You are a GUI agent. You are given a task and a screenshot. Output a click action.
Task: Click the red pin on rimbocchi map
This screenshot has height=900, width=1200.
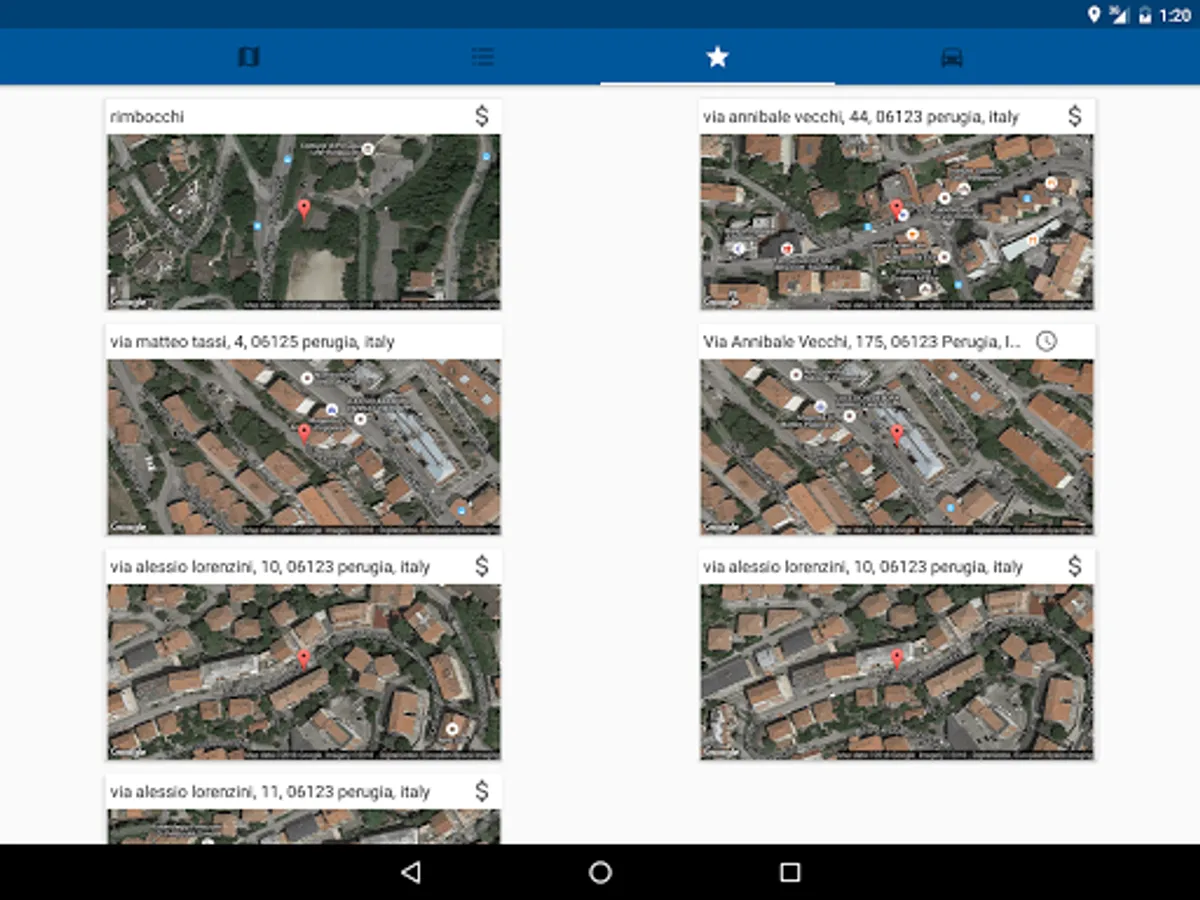pos(304,209)
